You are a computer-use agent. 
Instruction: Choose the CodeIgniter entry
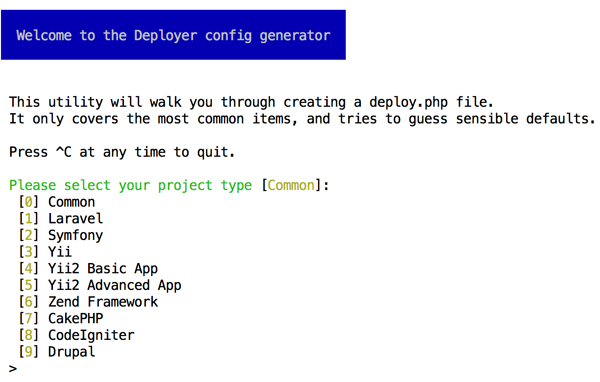pyautogui.click(x=91, y=335)
